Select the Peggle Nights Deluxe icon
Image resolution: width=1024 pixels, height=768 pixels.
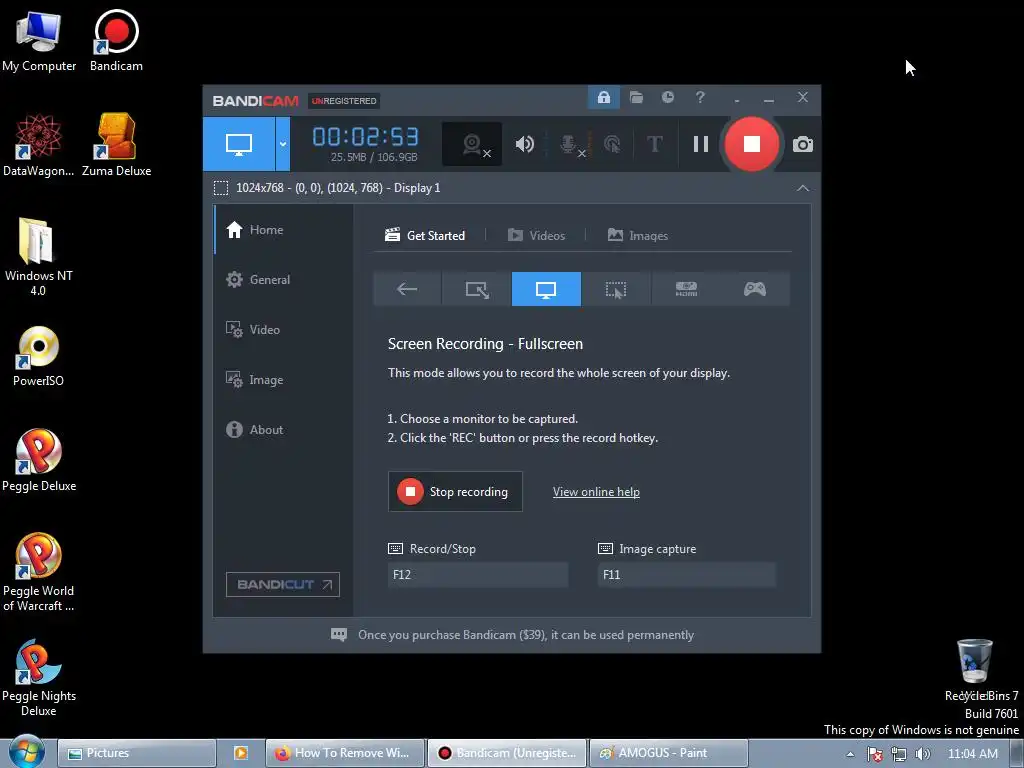pos(39,678)
